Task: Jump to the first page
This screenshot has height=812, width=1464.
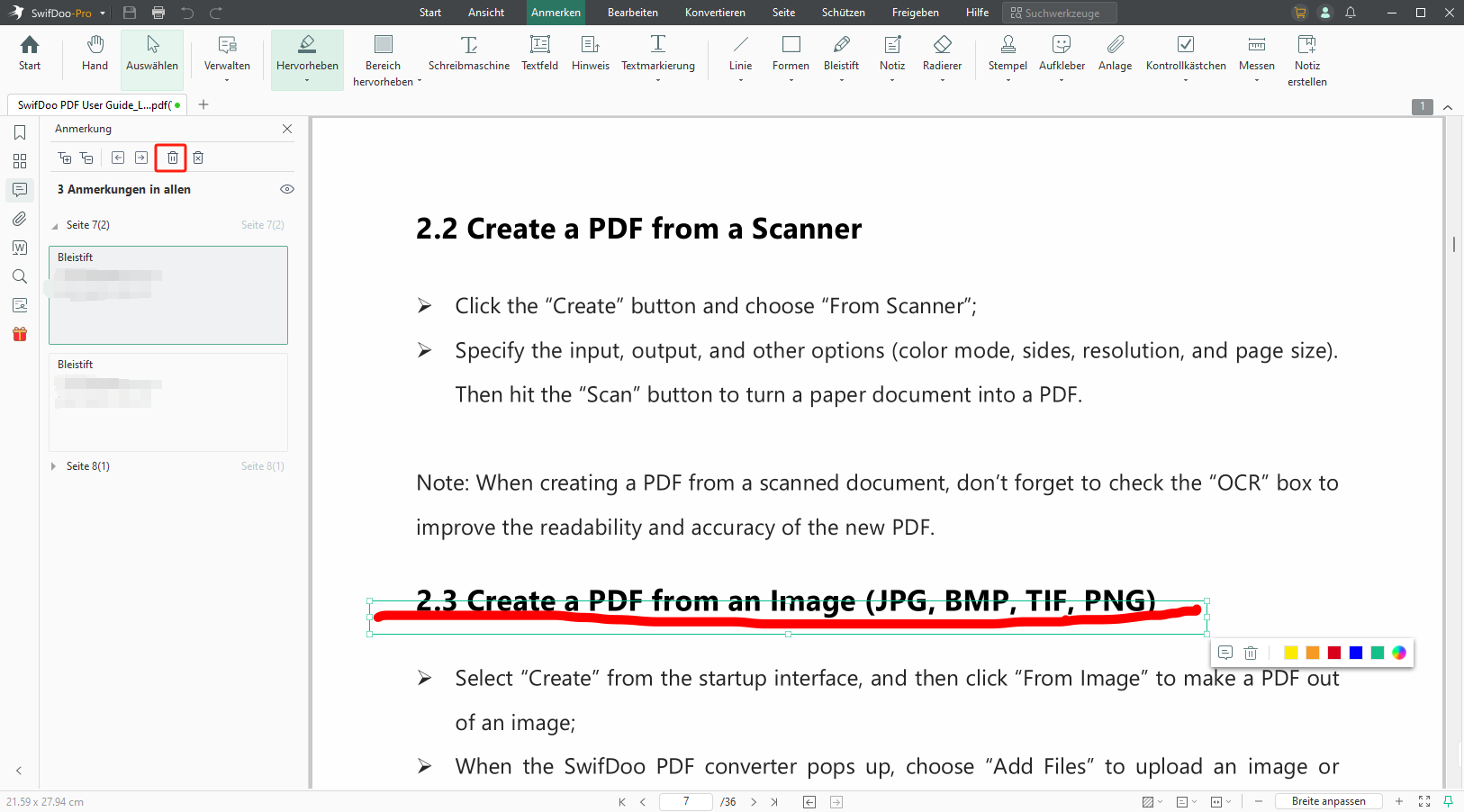Action: (621, 801)
